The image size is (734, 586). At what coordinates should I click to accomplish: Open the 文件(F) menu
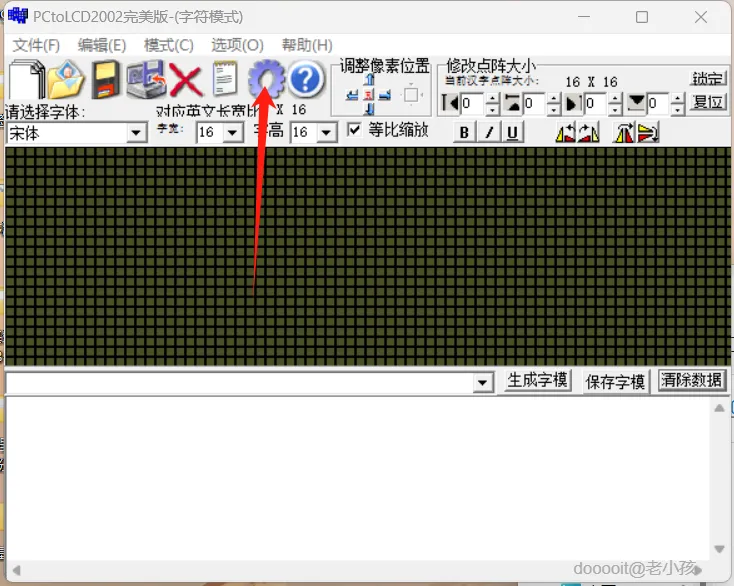tap(36, 45)
